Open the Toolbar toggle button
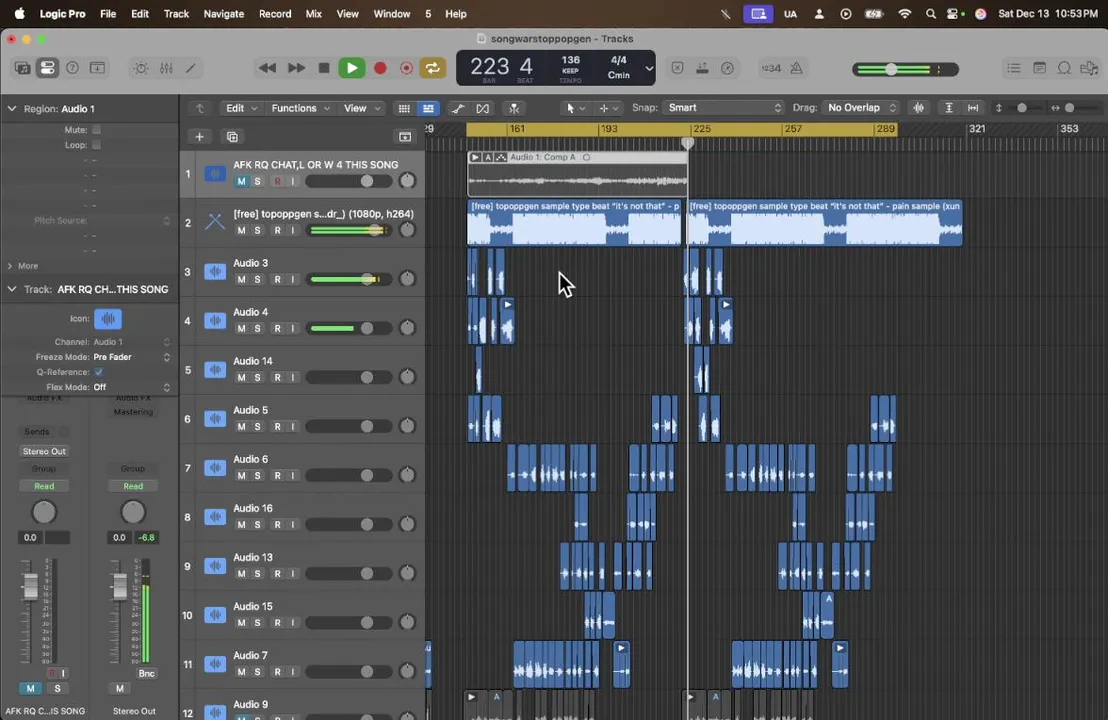Viewport: 1108px width, 720px height. [x=97, y=69]
